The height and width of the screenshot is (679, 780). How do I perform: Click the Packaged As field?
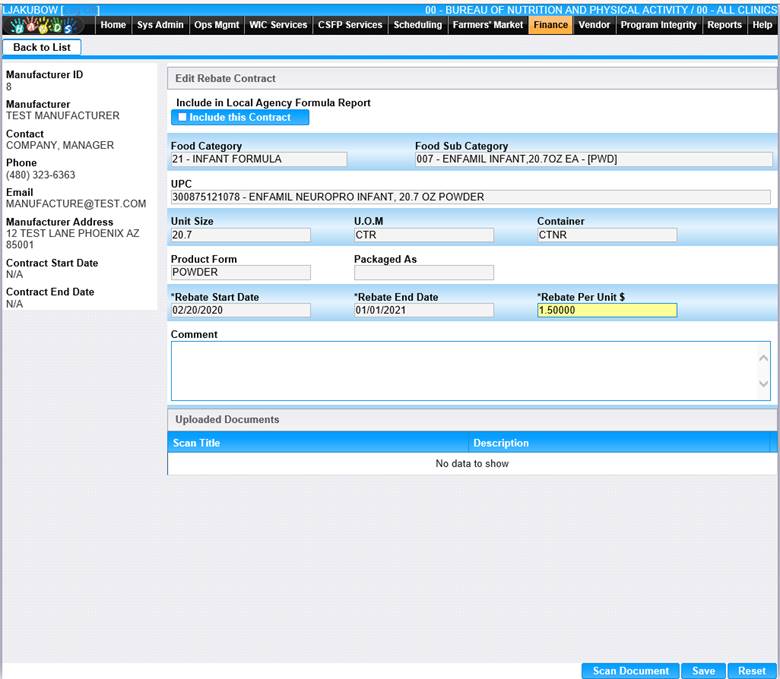[x=424, y=273]
